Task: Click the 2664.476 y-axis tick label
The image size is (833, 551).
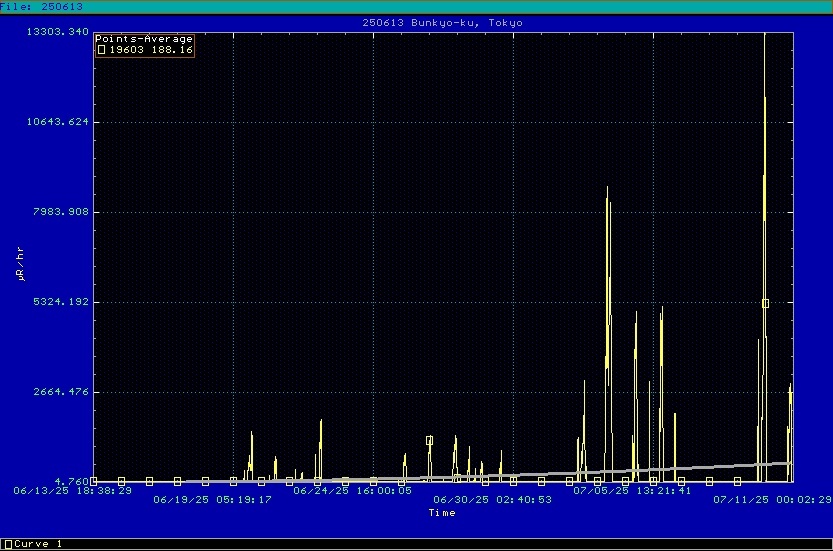Action: pos(63,392)
